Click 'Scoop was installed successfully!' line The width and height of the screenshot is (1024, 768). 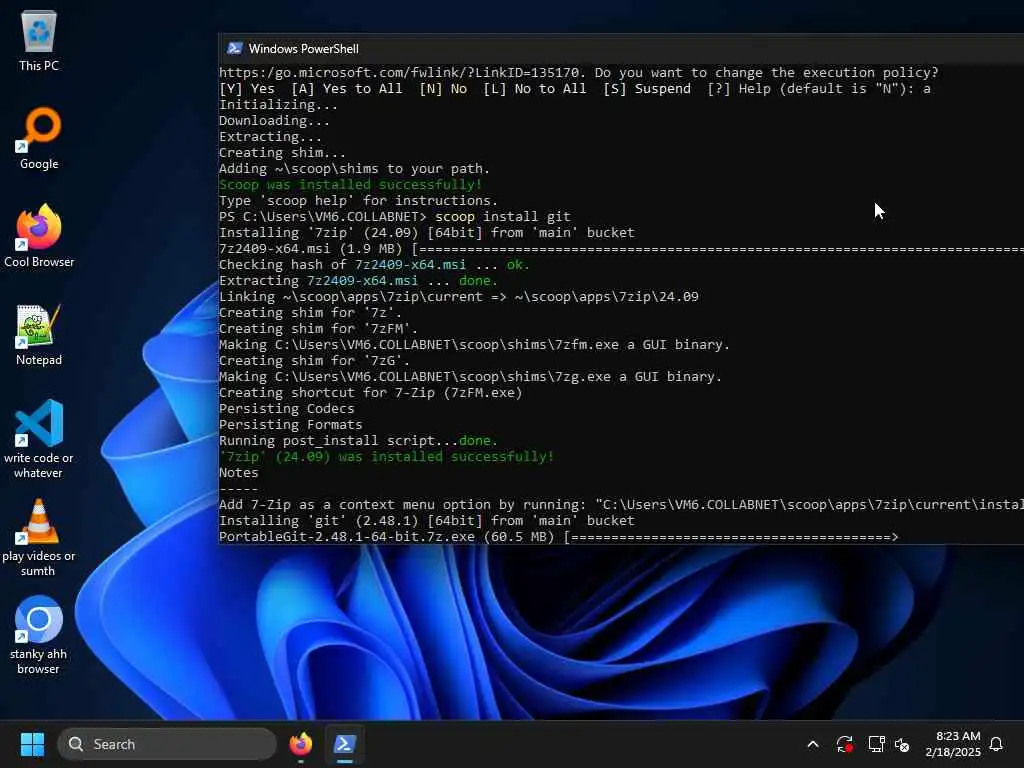tap(350, 185)
